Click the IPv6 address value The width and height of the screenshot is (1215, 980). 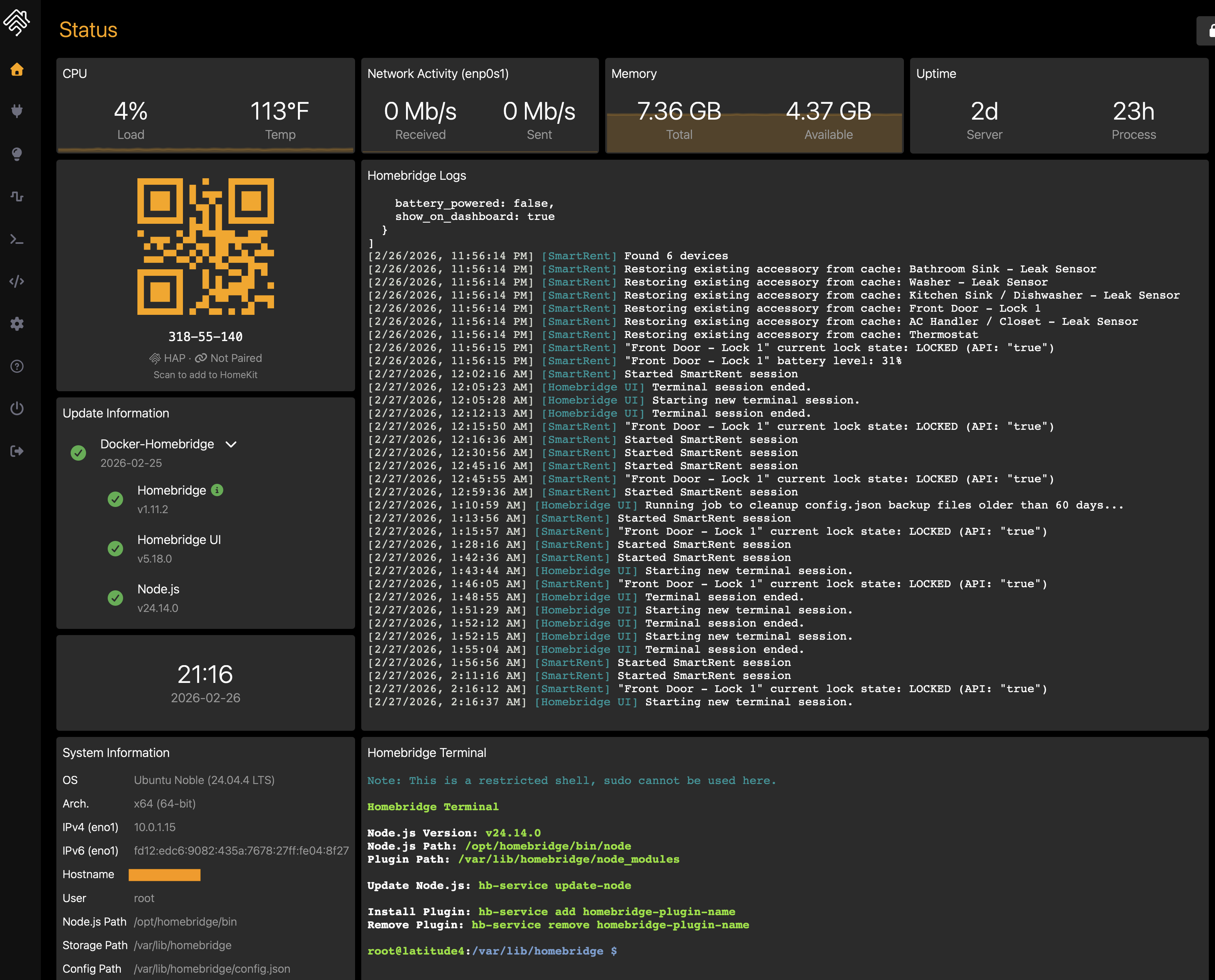[241, 851]
